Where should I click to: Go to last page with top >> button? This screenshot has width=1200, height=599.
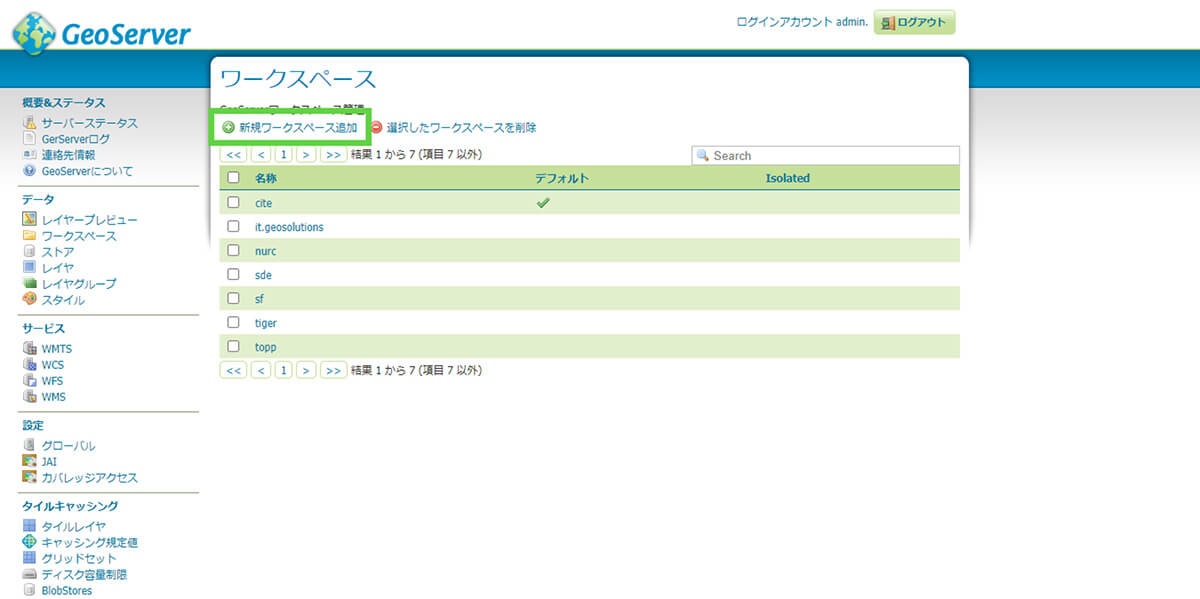coord(334,155)
